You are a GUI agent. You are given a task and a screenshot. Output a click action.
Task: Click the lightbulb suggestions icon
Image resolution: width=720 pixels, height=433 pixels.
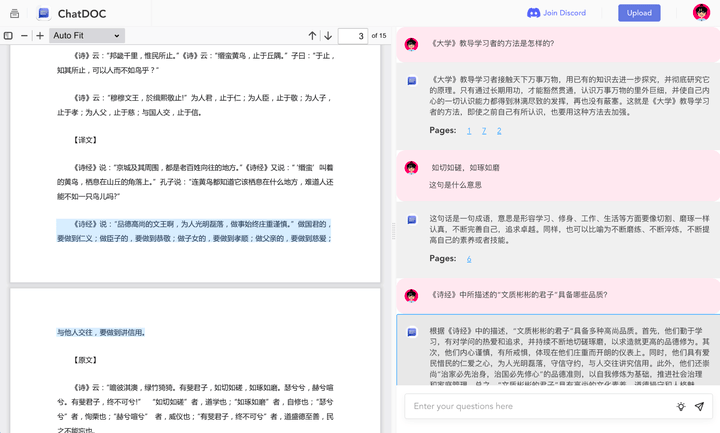pos(681,406)
